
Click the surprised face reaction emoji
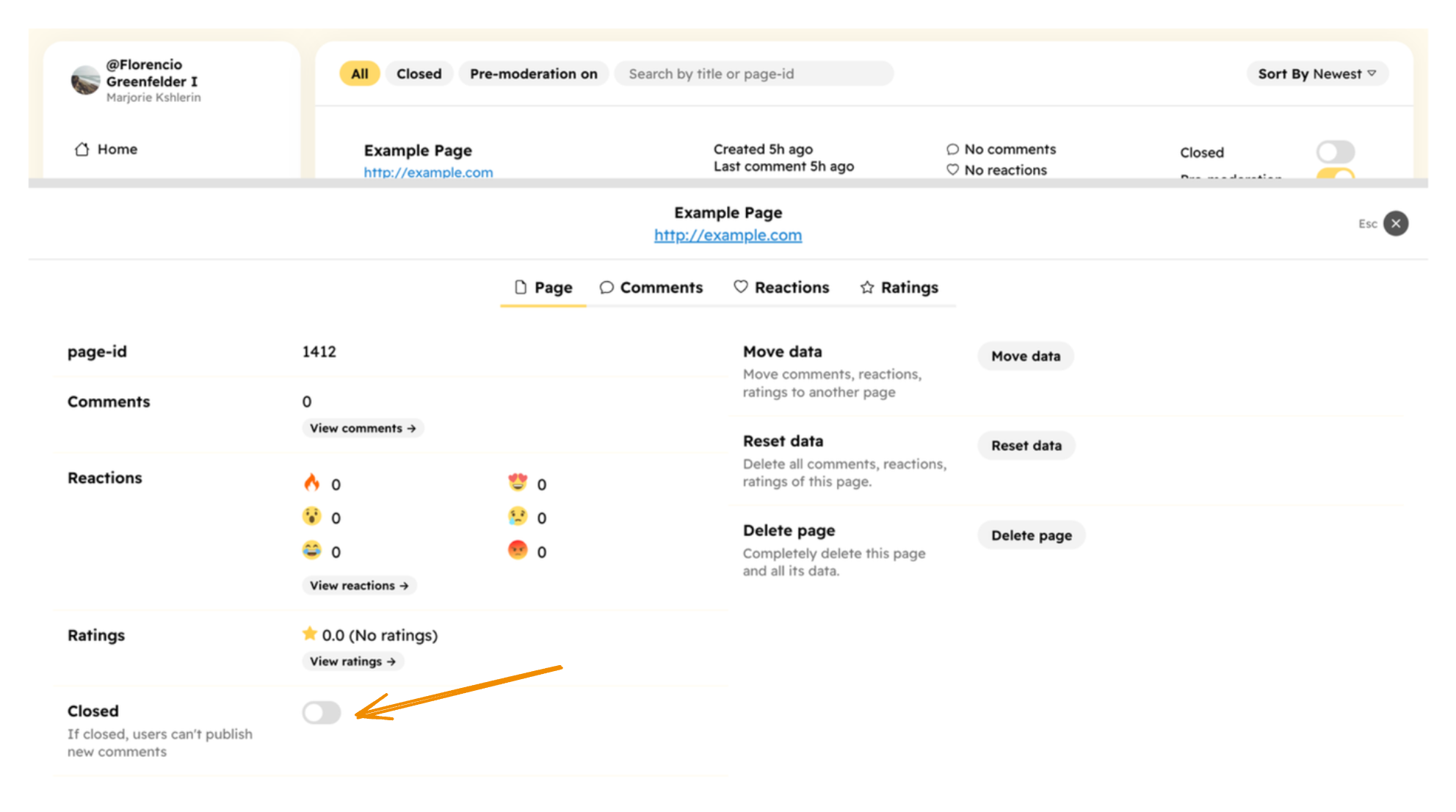pos(311,516)
